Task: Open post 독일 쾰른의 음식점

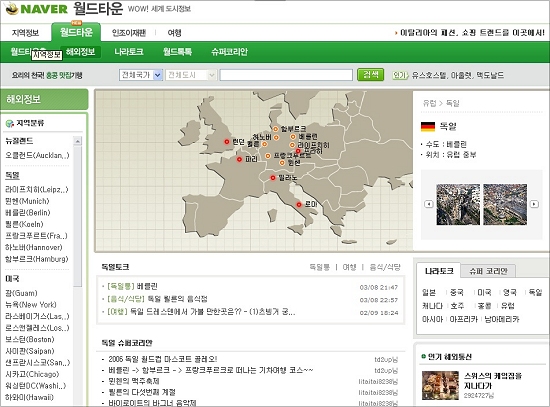Action: click(x=177, y=299)
